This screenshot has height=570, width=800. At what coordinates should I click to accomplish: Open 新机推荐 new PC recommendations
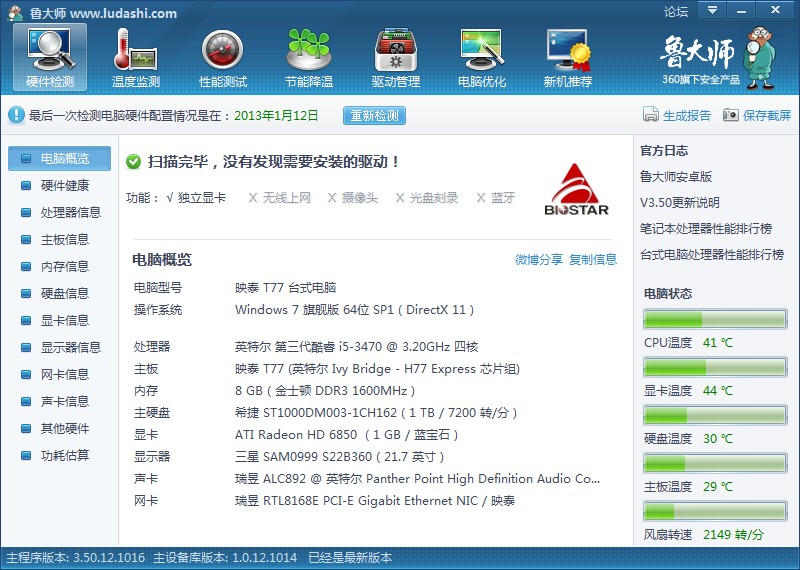tap(568, 58)
